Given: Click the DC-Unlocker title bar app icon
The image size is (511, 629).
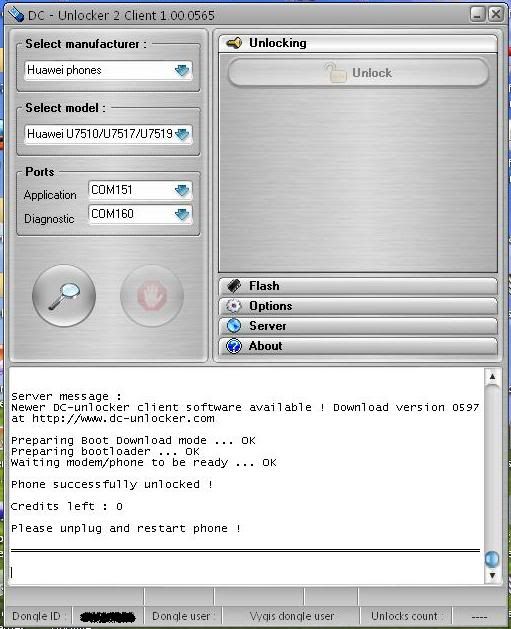Looking at the screenshot, I should [16, 15].
